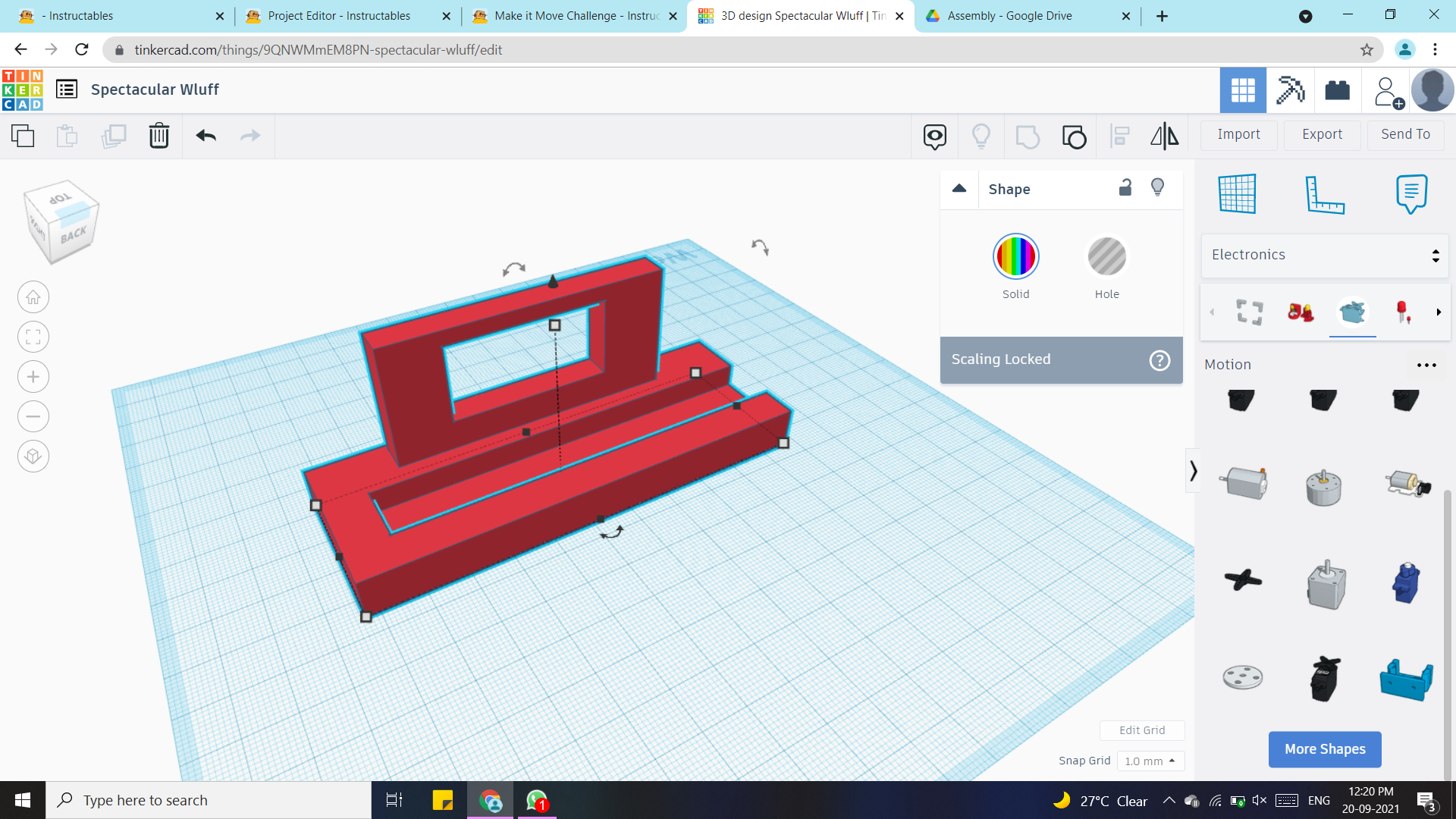Image resolution: width=1456 pixels, height=819 pixels.
Task: Set shape to Hole
Action: [x=1107, y=256]
